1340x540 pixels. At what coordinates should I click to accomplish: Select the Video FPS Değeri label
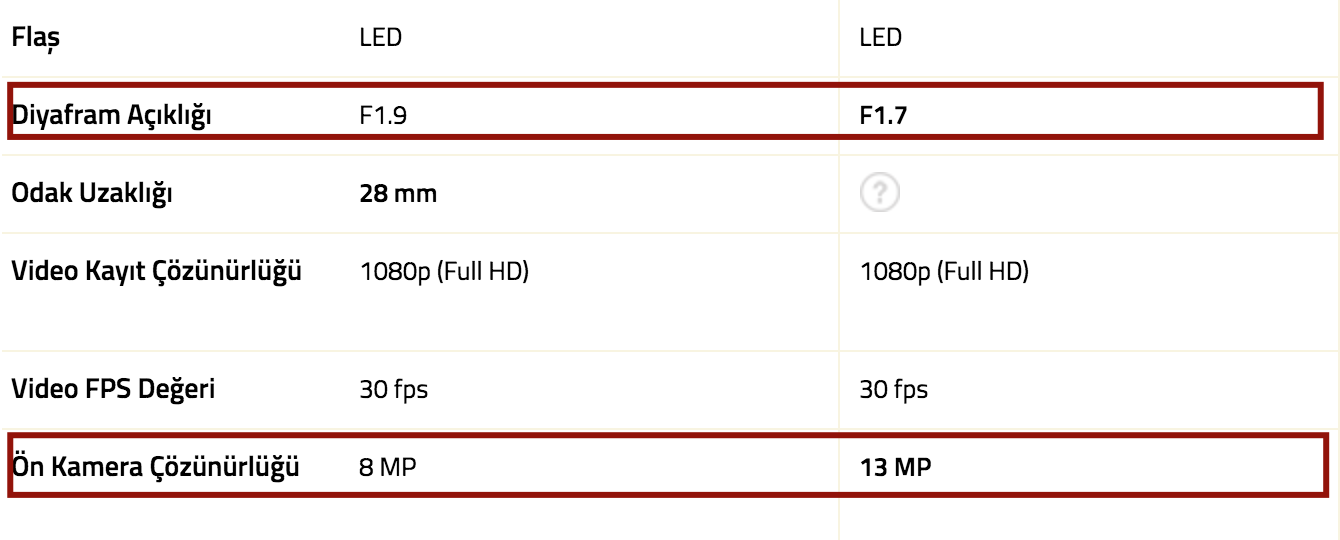112,389
